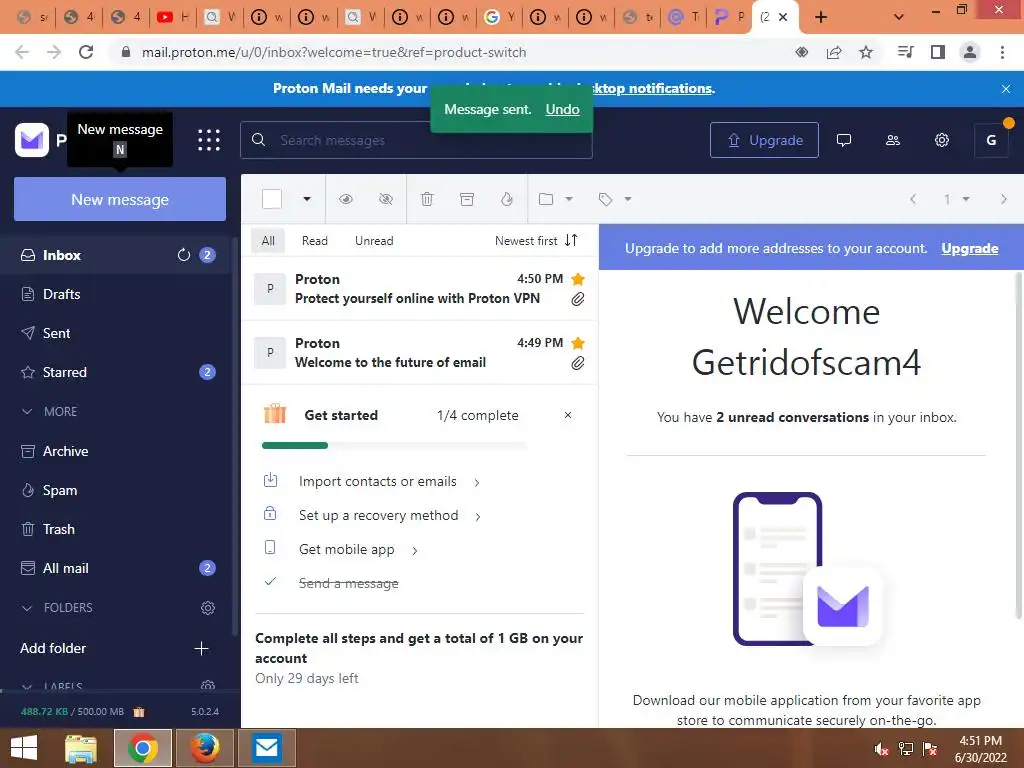This screenshot has height=768, width=1024.
Task: Move selected to trash icon
Action: pyautogui.click(x=426, y=199)
